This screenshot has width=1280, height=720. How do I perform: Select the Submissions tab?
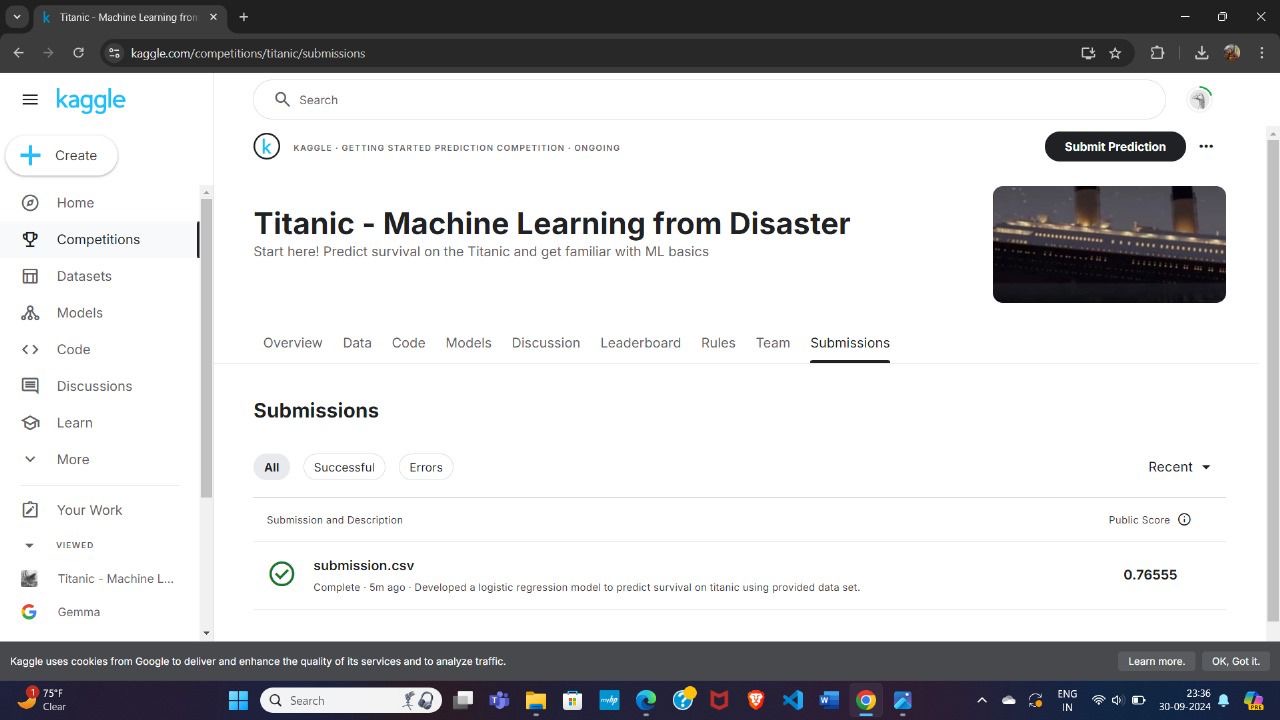(850, 342)
